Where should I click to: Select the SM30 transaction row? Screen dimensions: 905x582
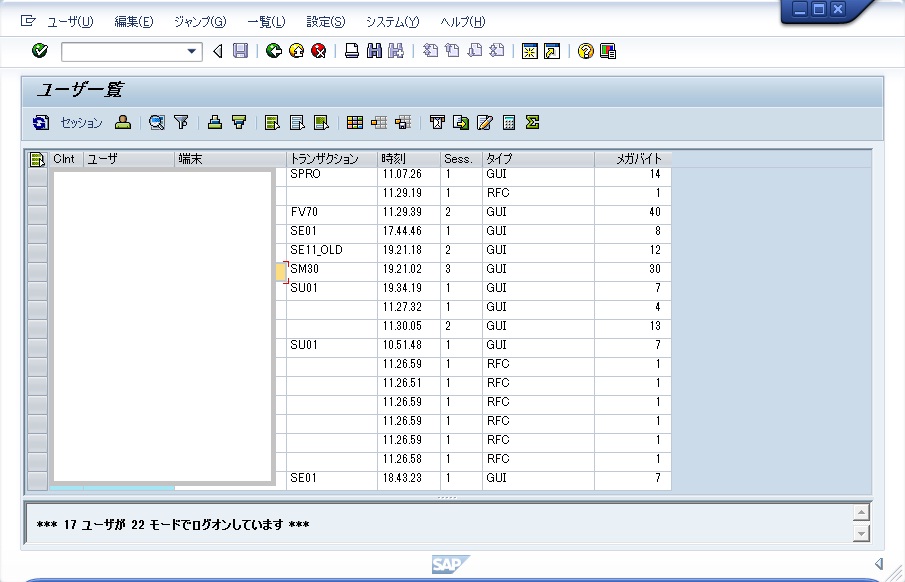click(x=305, y=269)
